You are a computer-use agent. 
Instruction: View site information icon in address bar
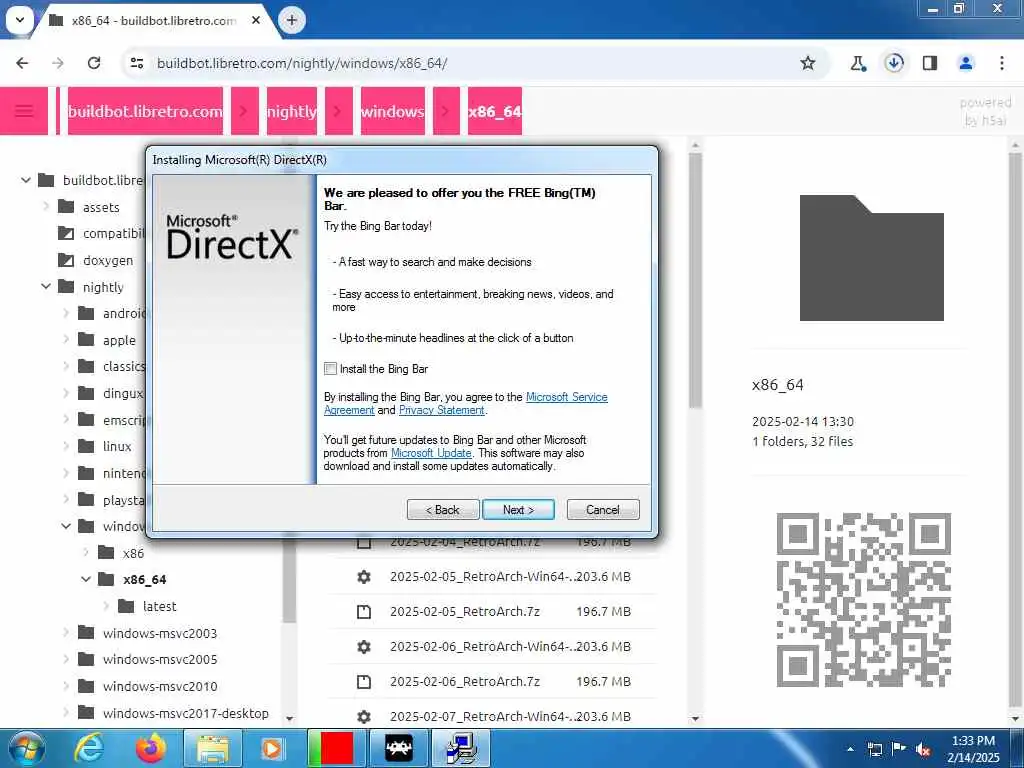(136, 63)
